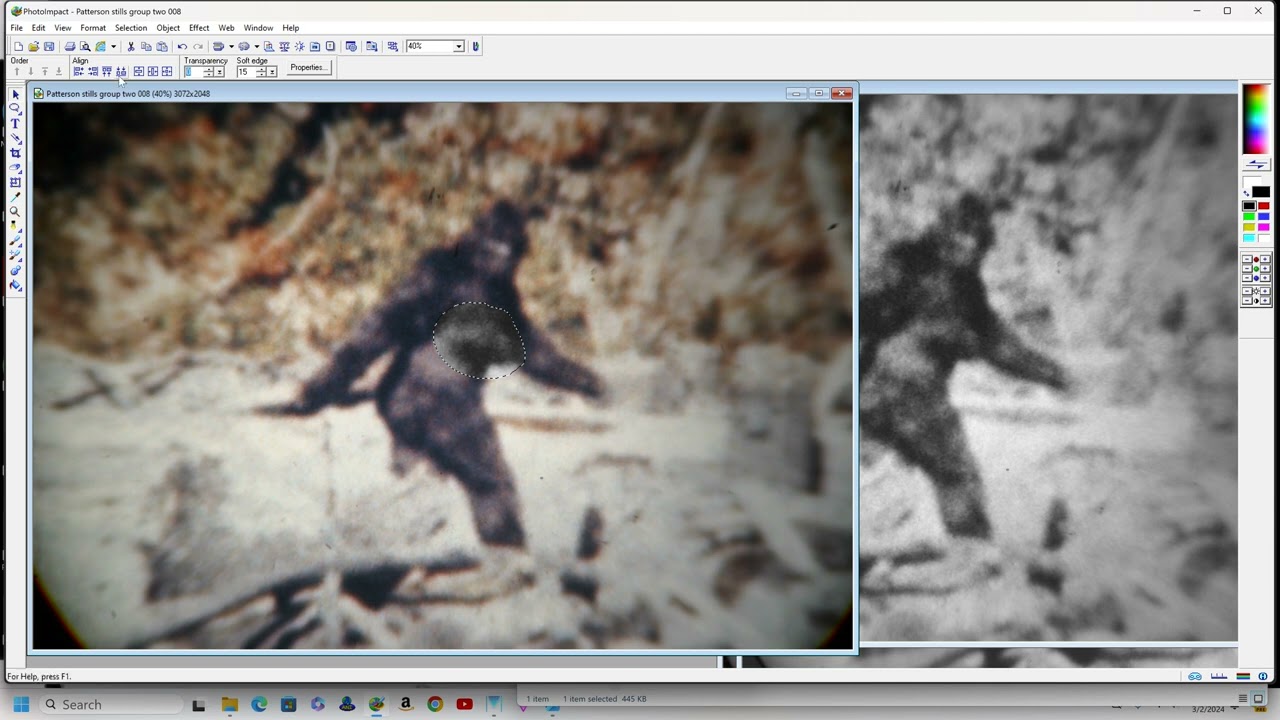Decrease brightness with minus button

1247,291
